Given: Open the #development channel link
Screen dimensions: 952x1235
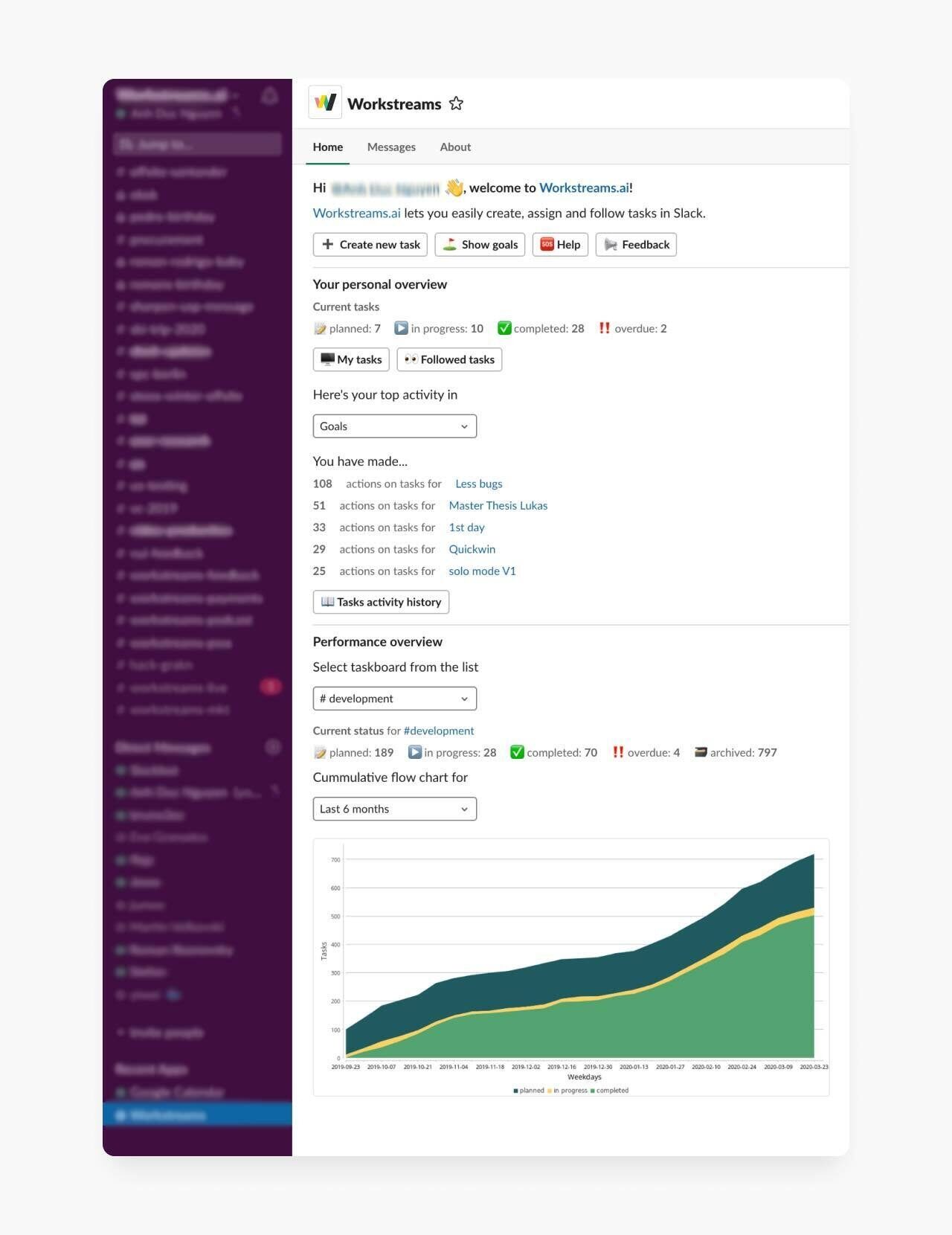Looking at the screenshot, I should [x=438, y=731].
